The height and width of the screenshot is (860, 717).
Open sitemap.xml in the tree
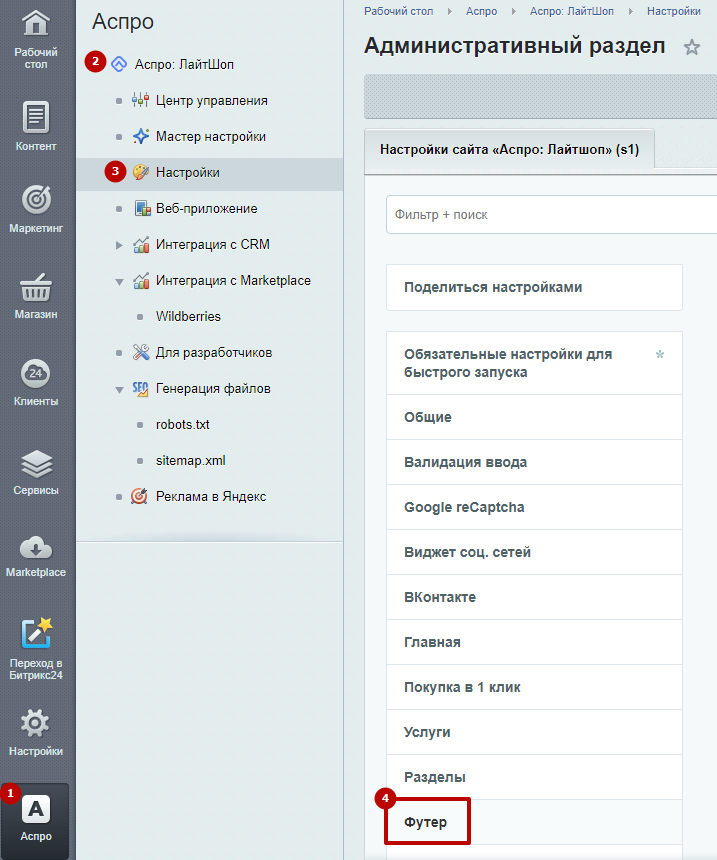pos(190,461)
